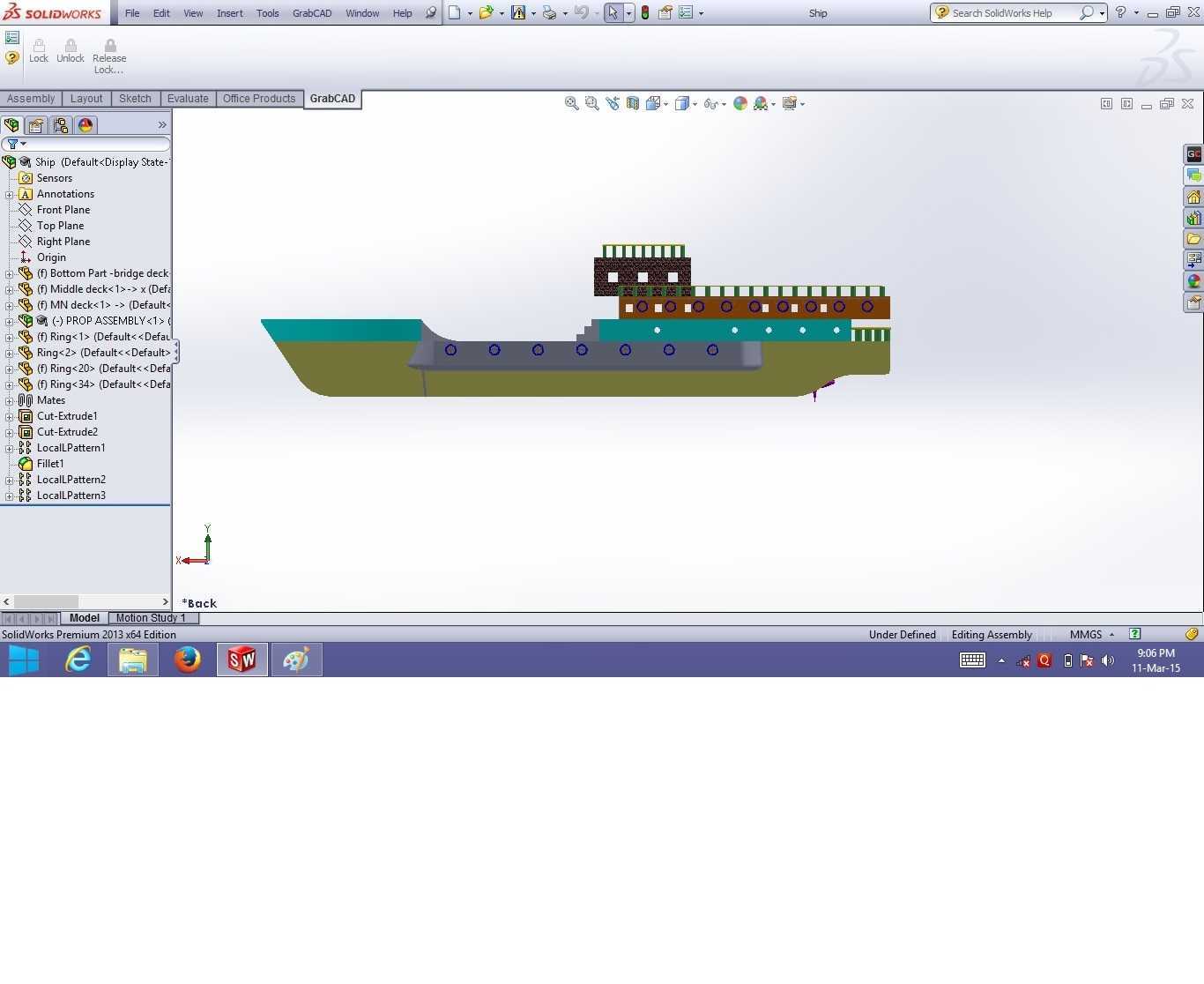This screenshot has height=984, width=1204.
Task: Open the Edit Appearance color sphere
Action: (740, 103)
